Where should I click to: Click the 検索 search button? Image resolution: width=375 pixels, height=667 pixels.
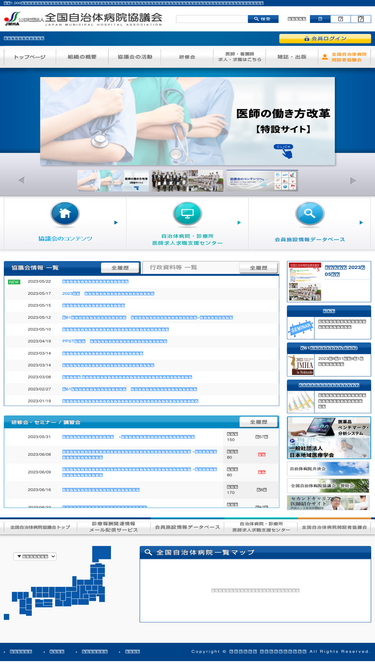coord(263,19)
